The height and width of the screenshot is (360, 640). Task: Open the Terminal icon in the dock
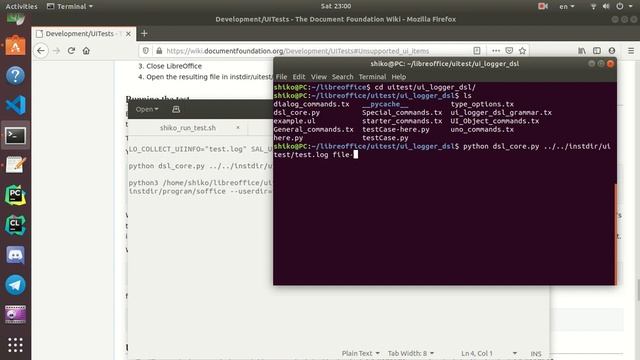tap(15, 136)
